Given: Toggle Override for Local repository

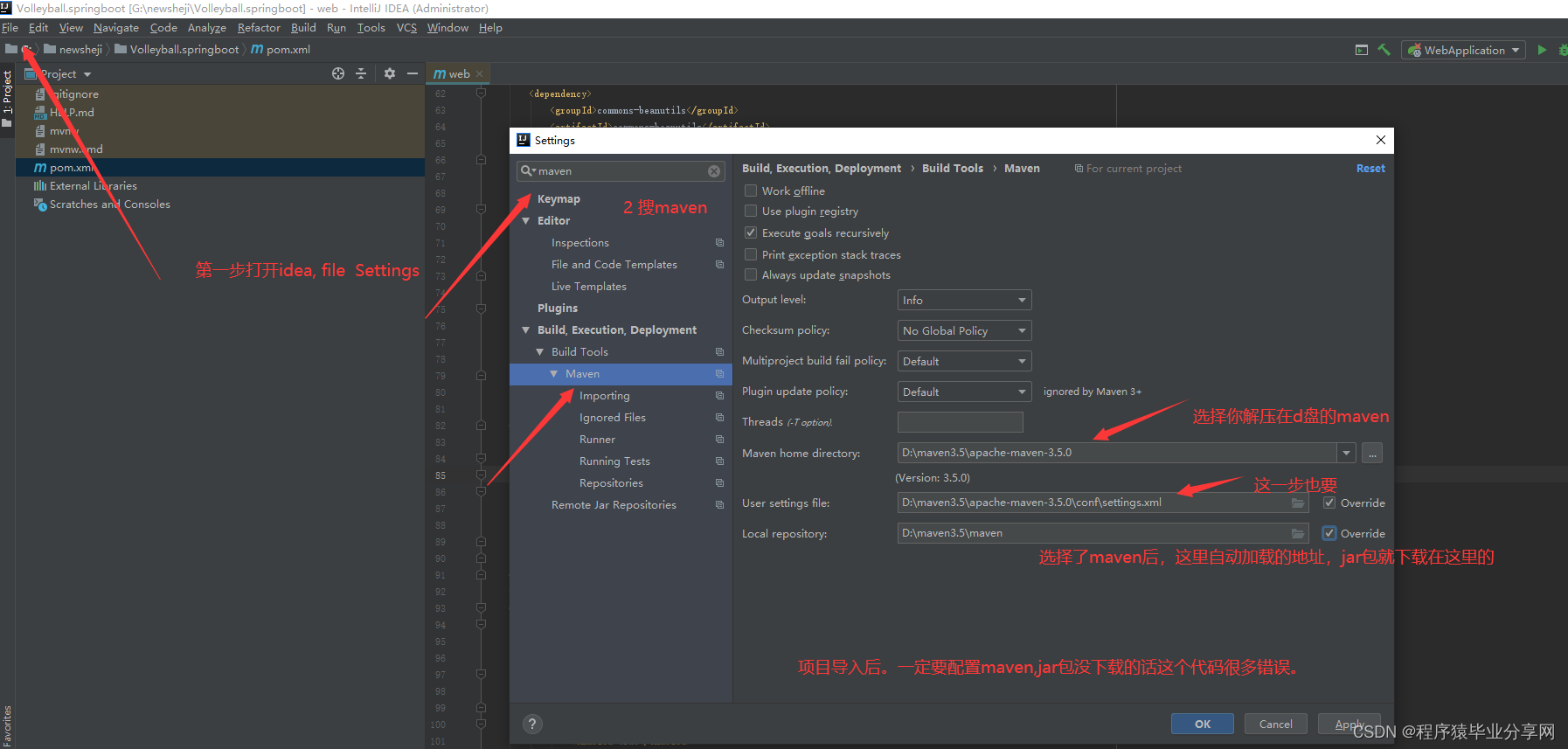Looking at the screenshot, I should (x=1329, y=533).
